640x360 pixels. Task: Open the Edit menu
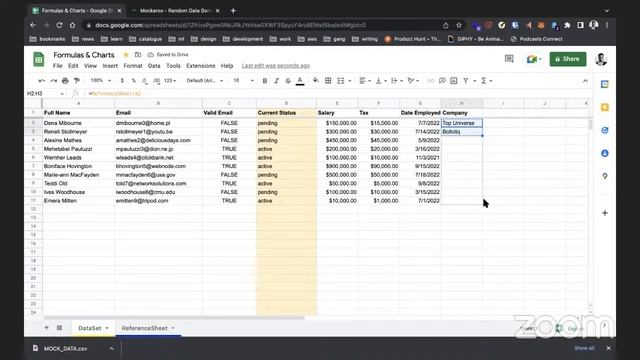click(x=73, y=66)
